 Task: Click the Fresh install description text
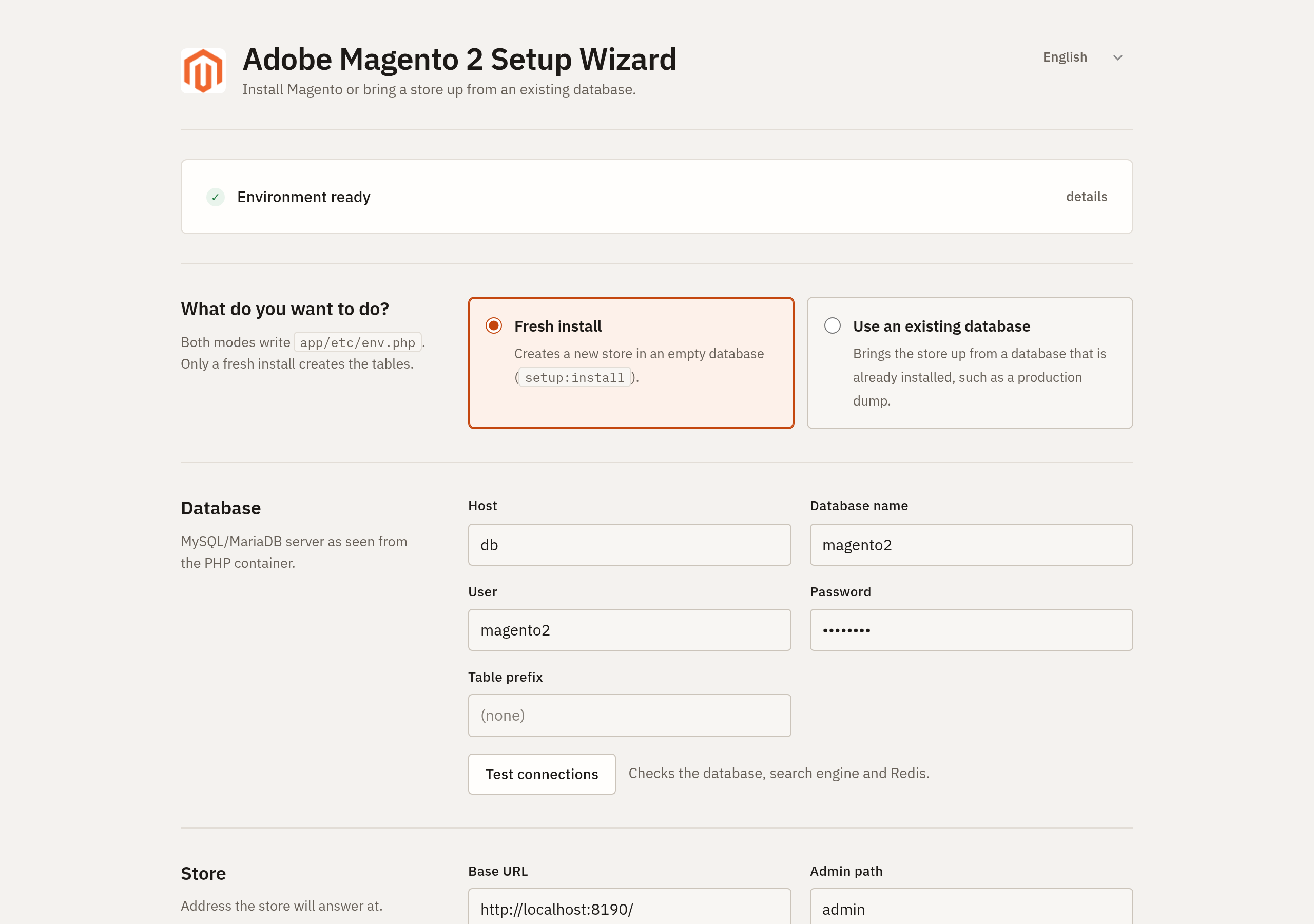point(639,365)
